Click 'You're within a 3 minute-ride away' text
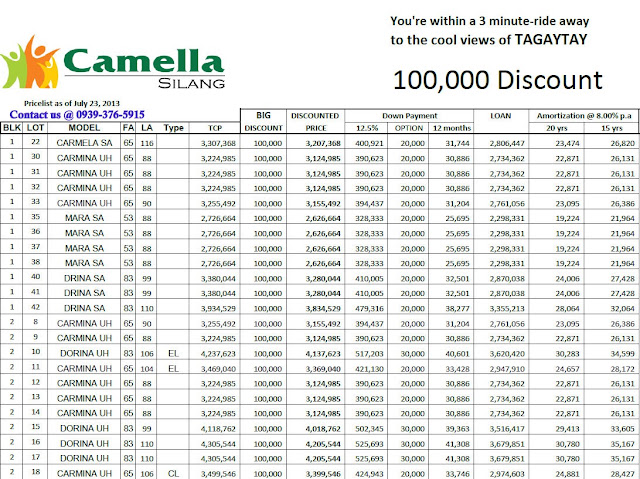This screenshot has width=640, height=479. click(489, 21)
